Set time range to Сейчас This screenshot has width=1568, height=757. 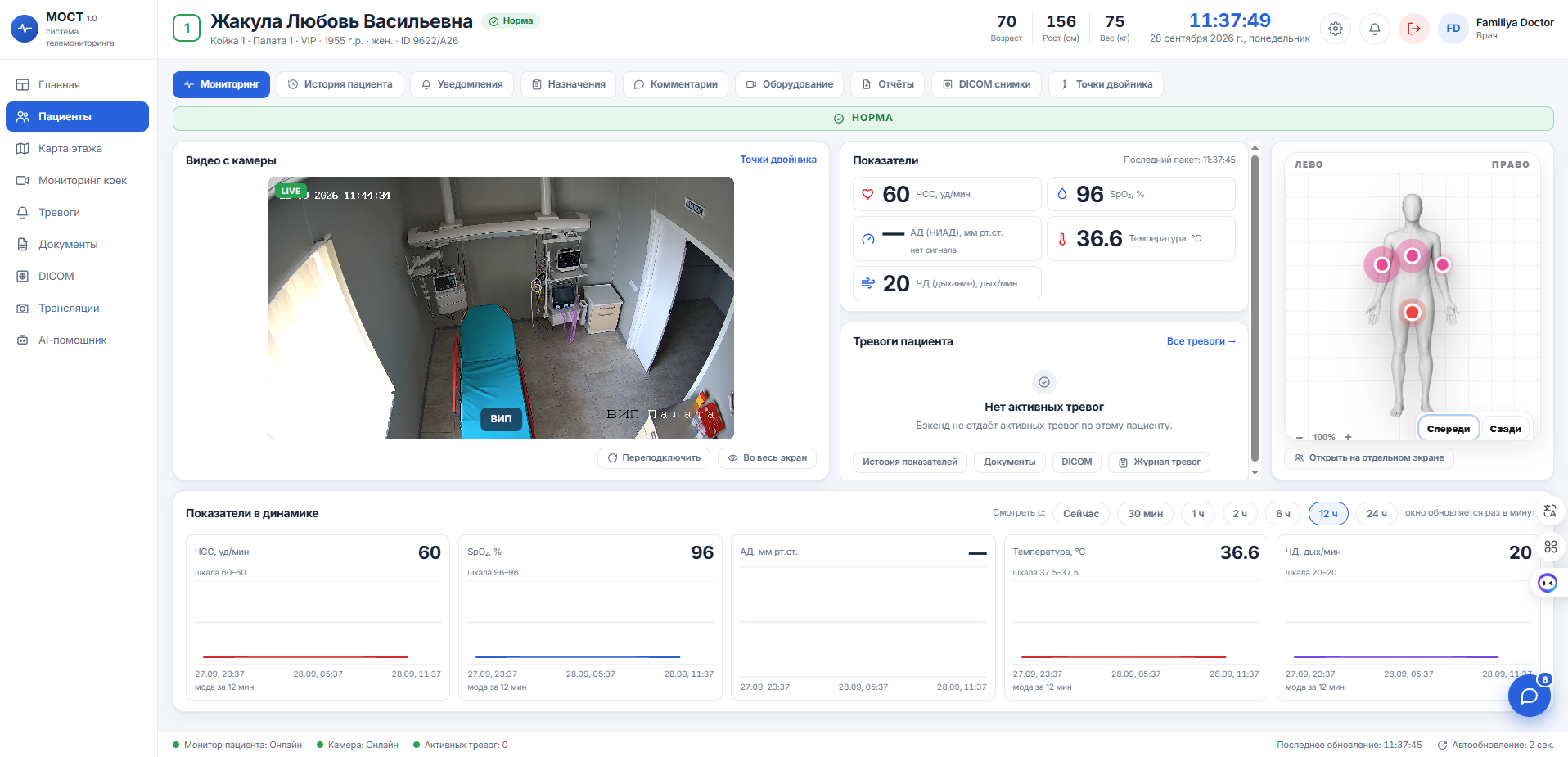click(1081, 513)
